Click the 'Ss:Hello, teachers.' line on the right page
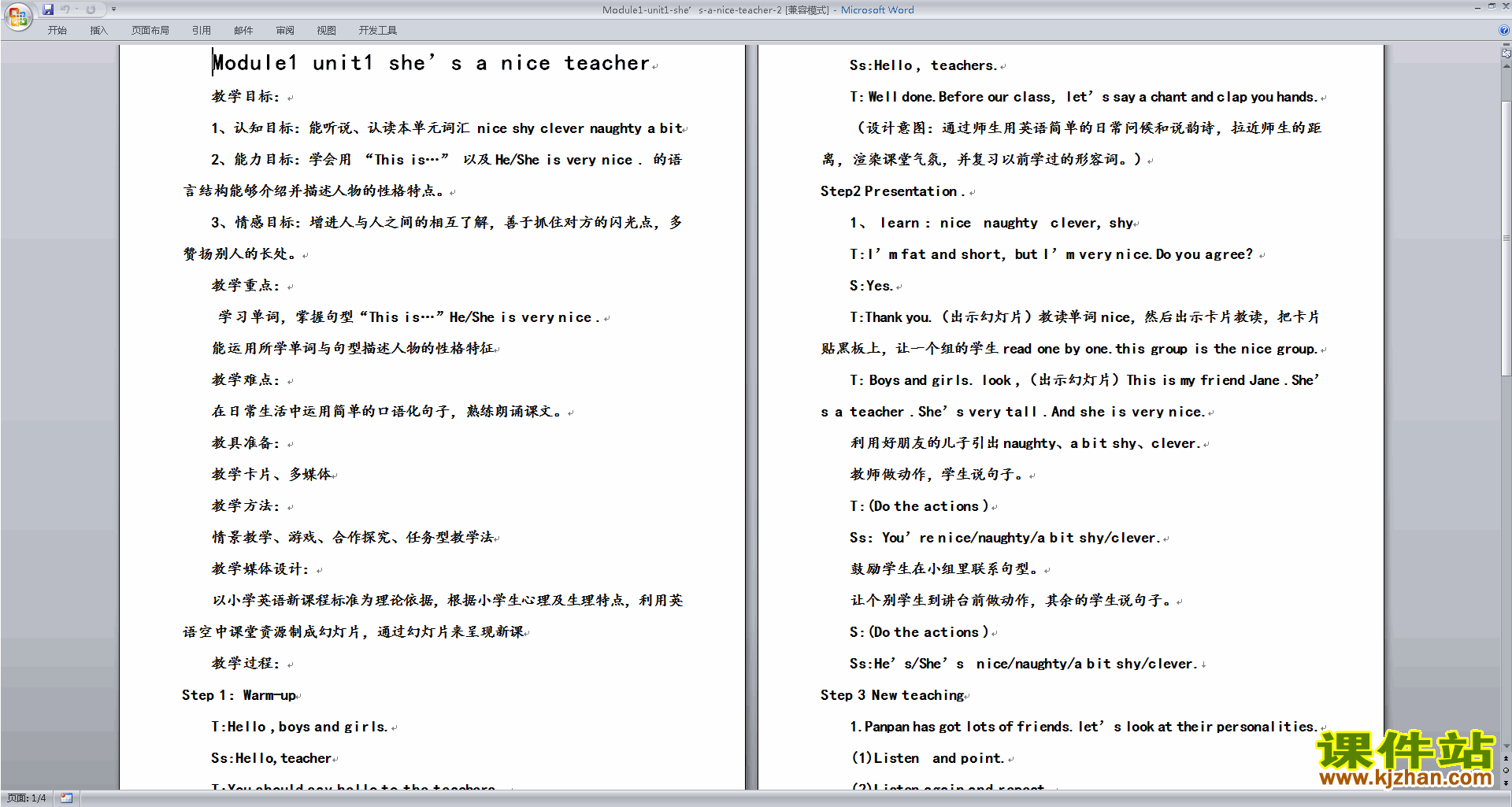1512x807 pixels. coord(923,65)
